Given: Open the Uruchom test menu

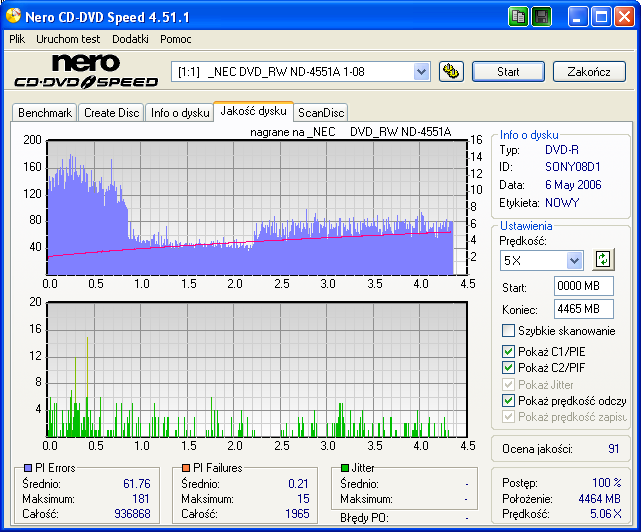Looking at the screenshot, I should point(68,39).
